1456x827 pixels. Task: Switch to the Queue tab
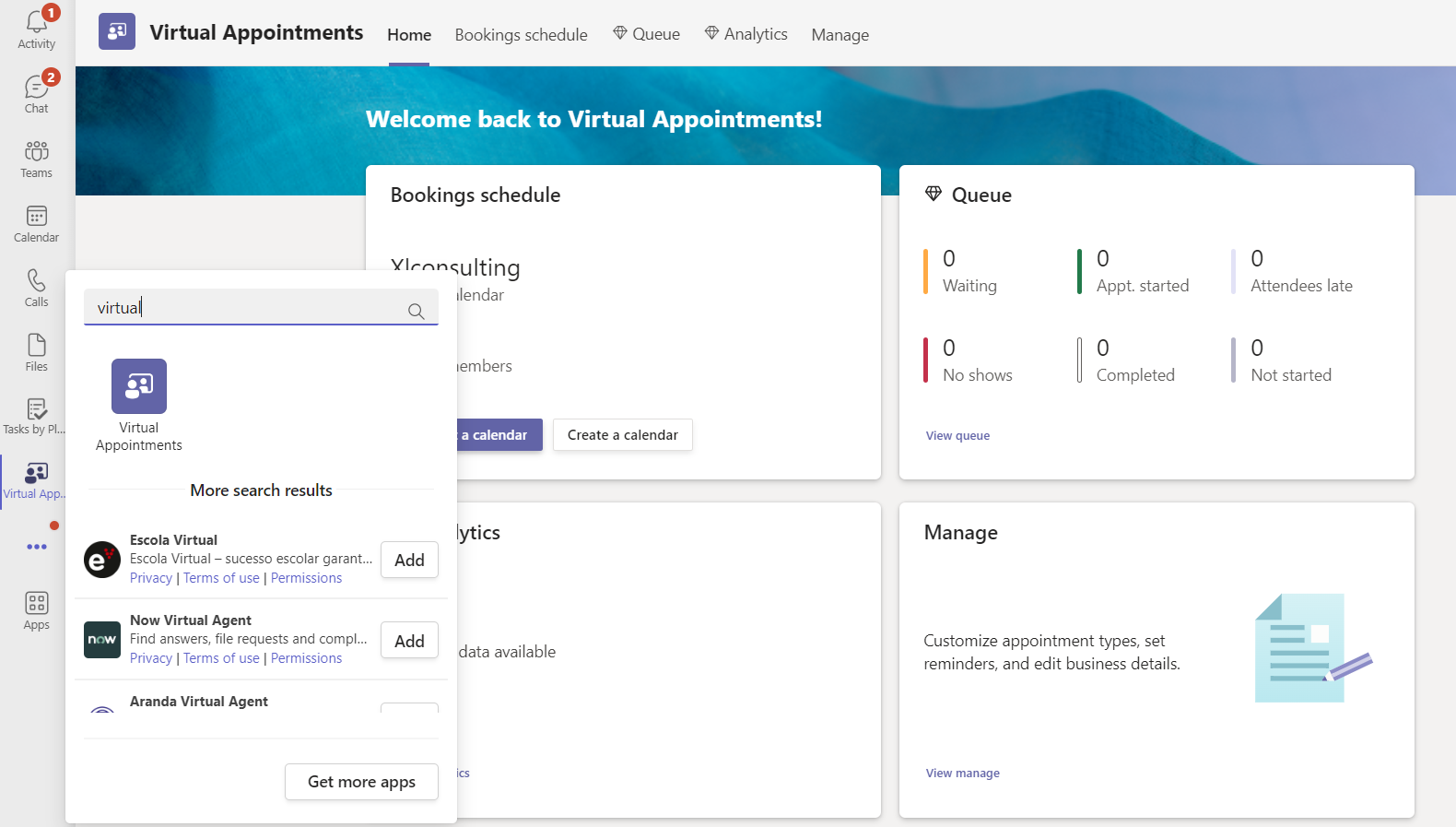tap(647, 35)
